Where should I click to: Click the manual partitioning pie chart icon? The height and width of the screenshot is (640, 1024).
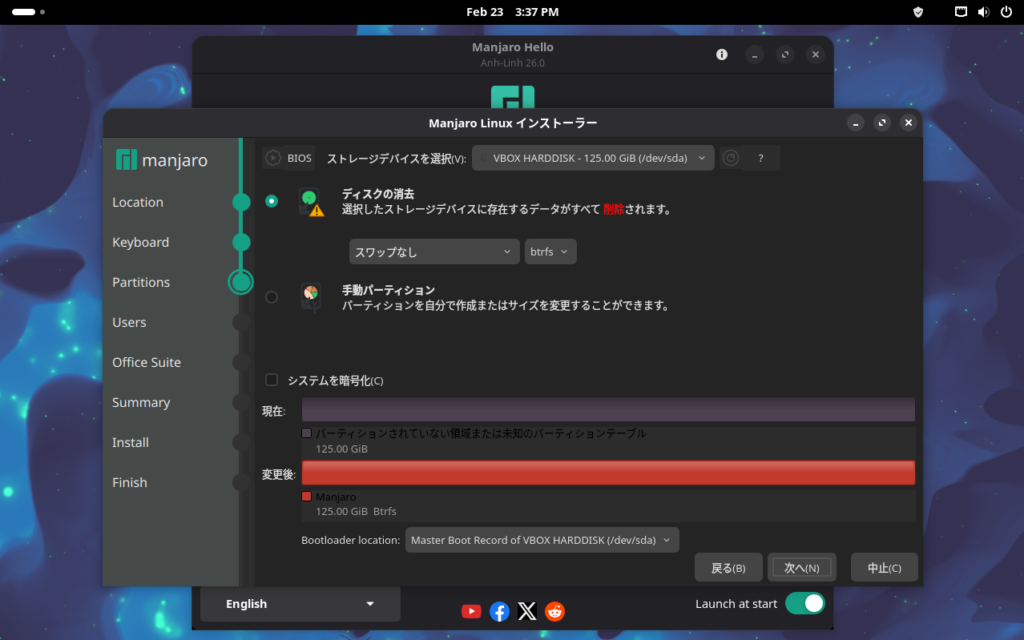(x=310, y=296)
